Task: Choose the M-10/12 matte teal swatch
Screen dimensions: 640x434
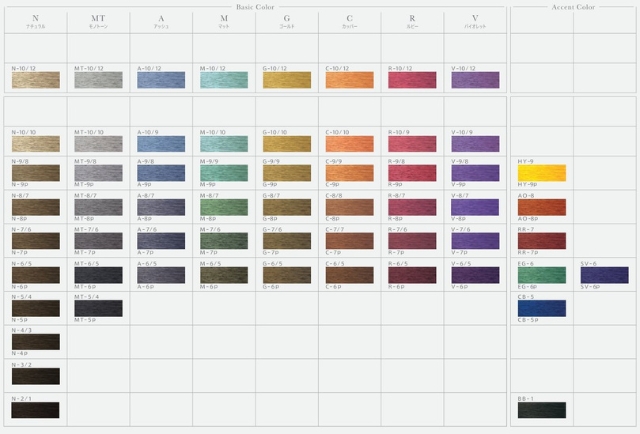Action: click(224, 80)
